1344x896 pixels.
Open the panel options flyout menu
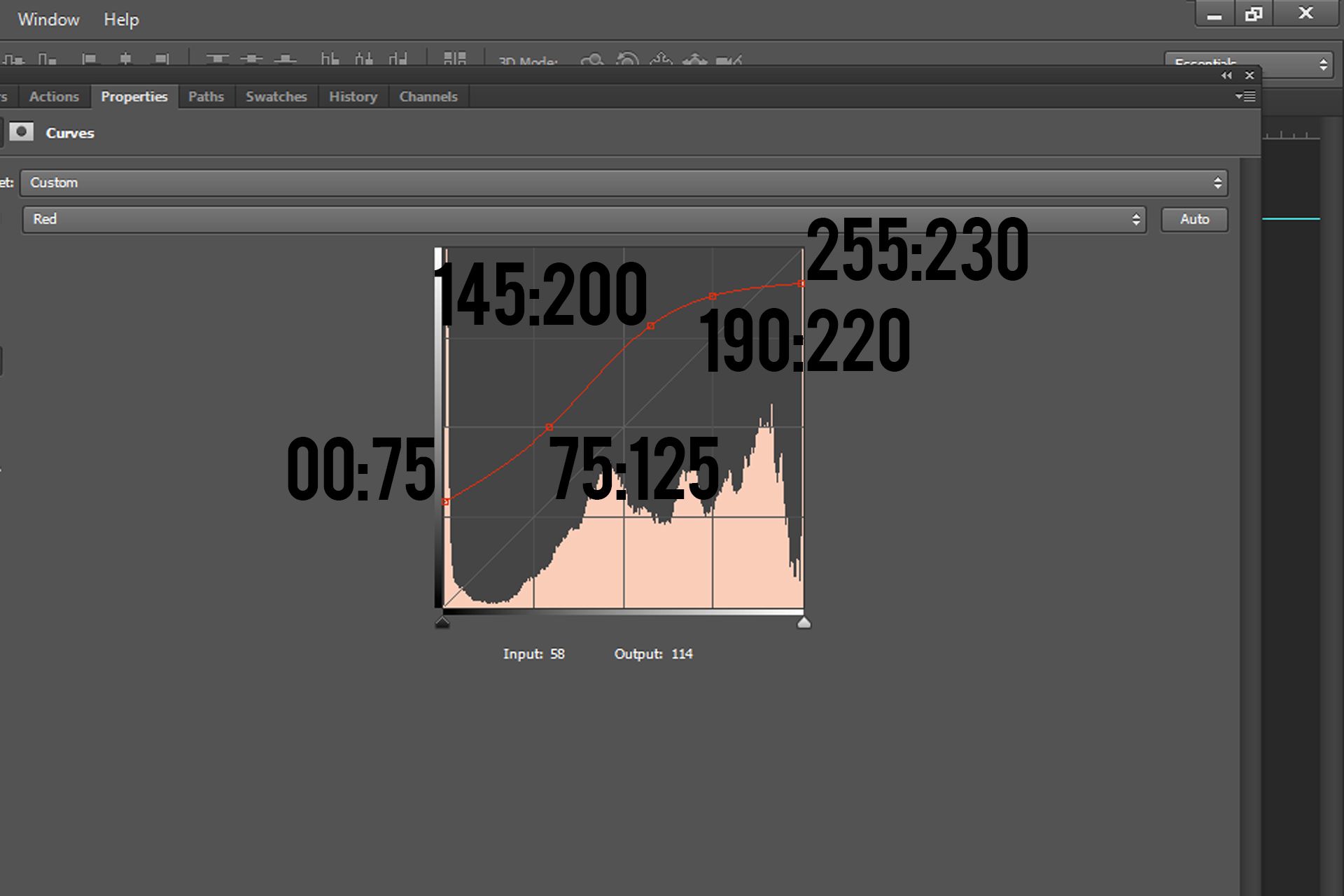tap(1245, 97)
